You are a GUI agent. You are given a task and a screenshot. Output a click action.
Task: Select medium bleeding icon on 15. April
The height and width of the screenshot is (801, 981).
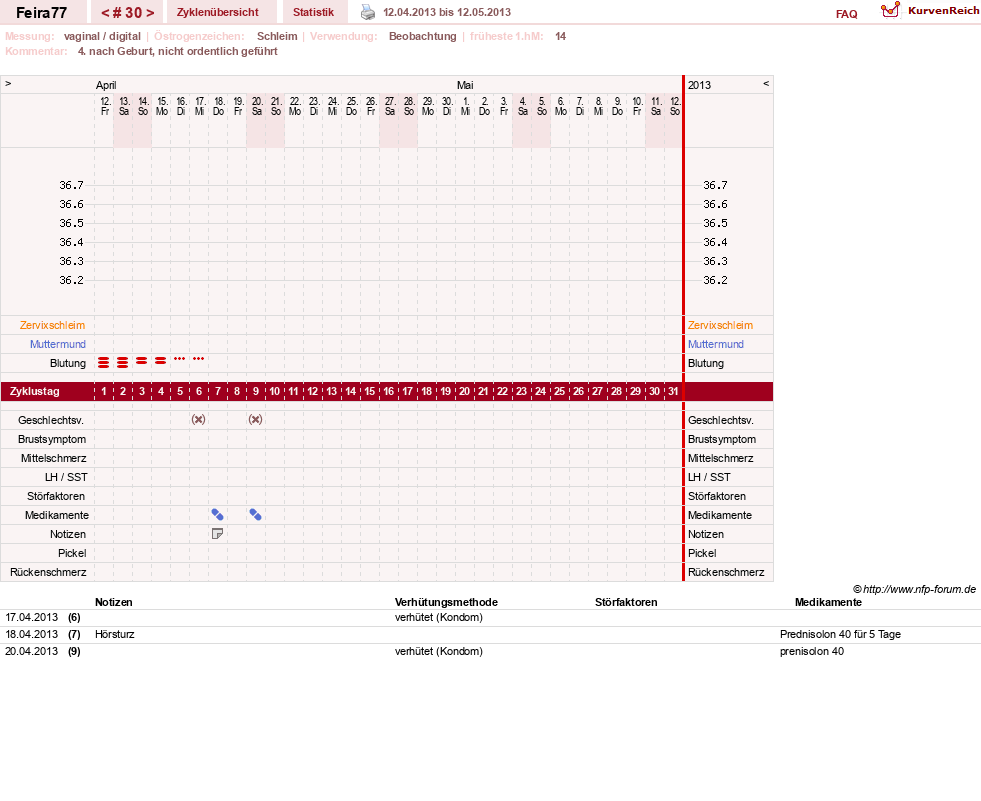(161, 361)
